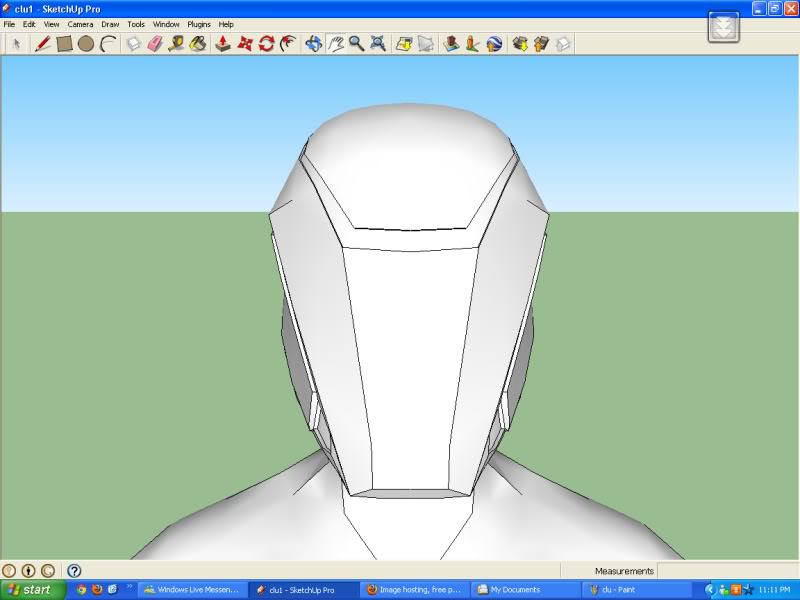This screenshot has width=800, height=600.
Task: Select the arrow Select tool
Action: point(16,44)
